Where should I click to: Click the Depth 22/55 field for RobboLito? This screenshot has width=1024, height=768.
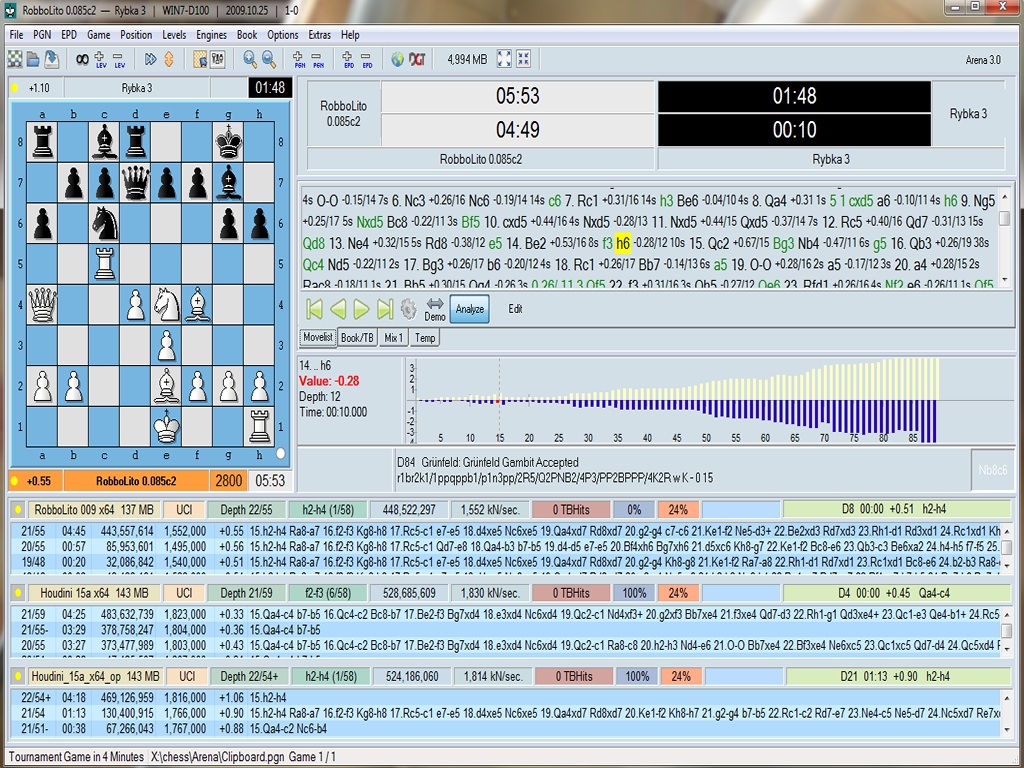click(x=246, y=509)
